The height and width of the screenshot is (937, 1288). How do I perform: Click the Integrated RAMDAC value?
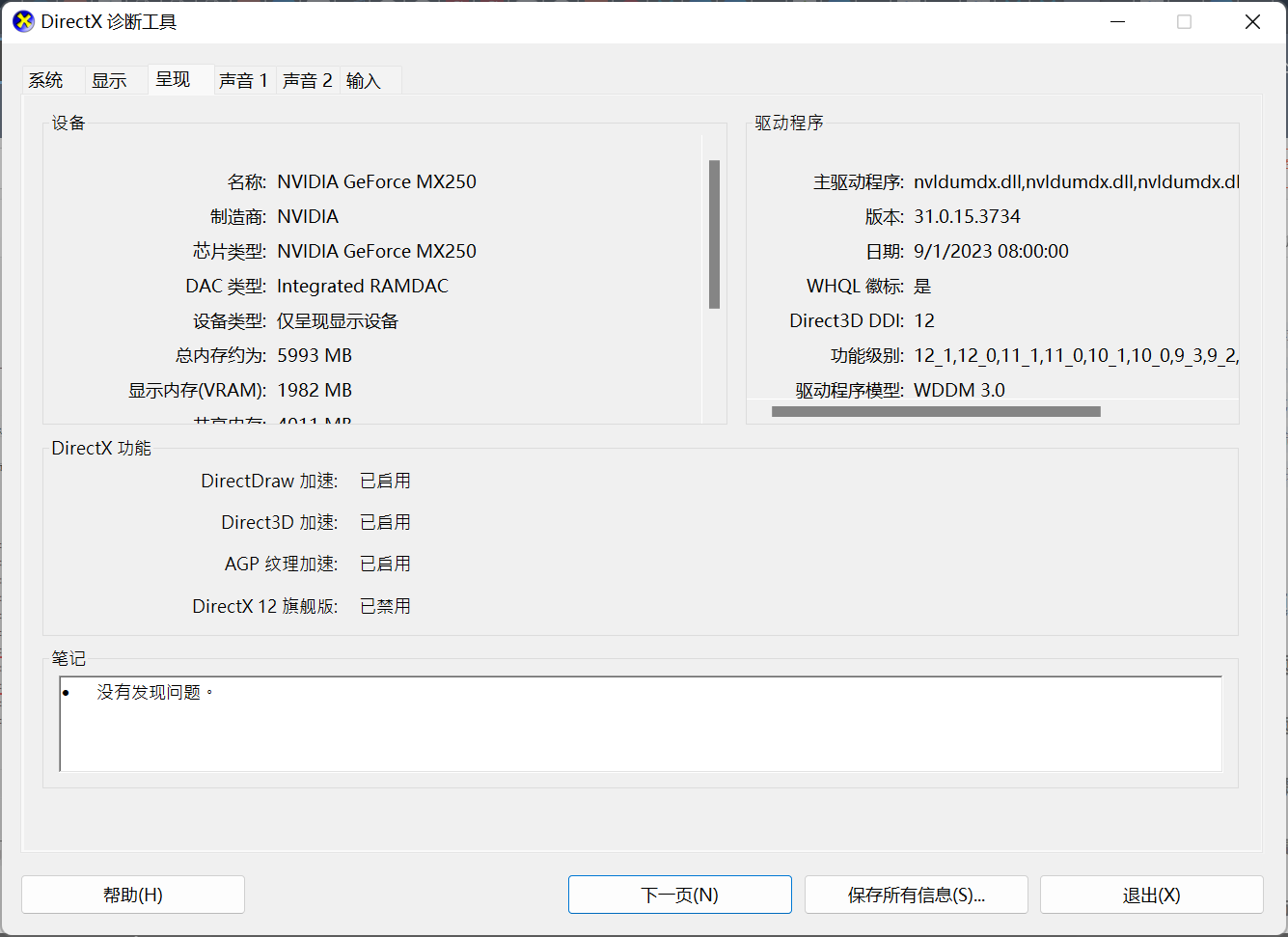pos(363,286)
